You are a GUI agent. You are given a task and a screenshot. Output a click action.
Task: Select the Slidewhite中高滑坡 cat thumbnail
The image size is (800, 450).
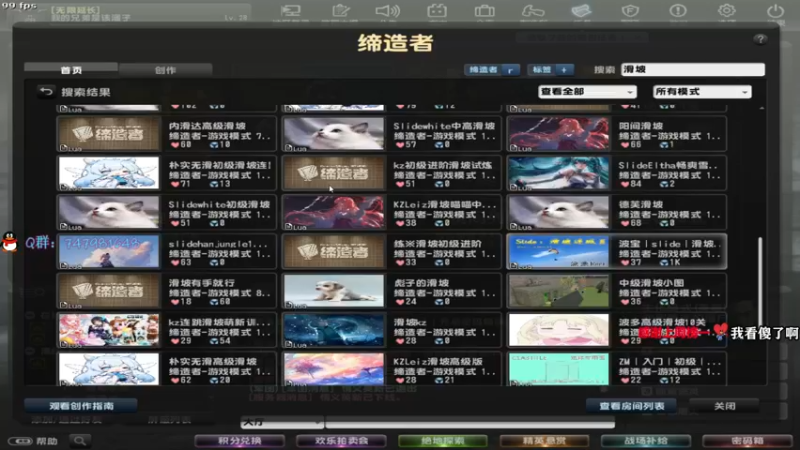point(334,134)
